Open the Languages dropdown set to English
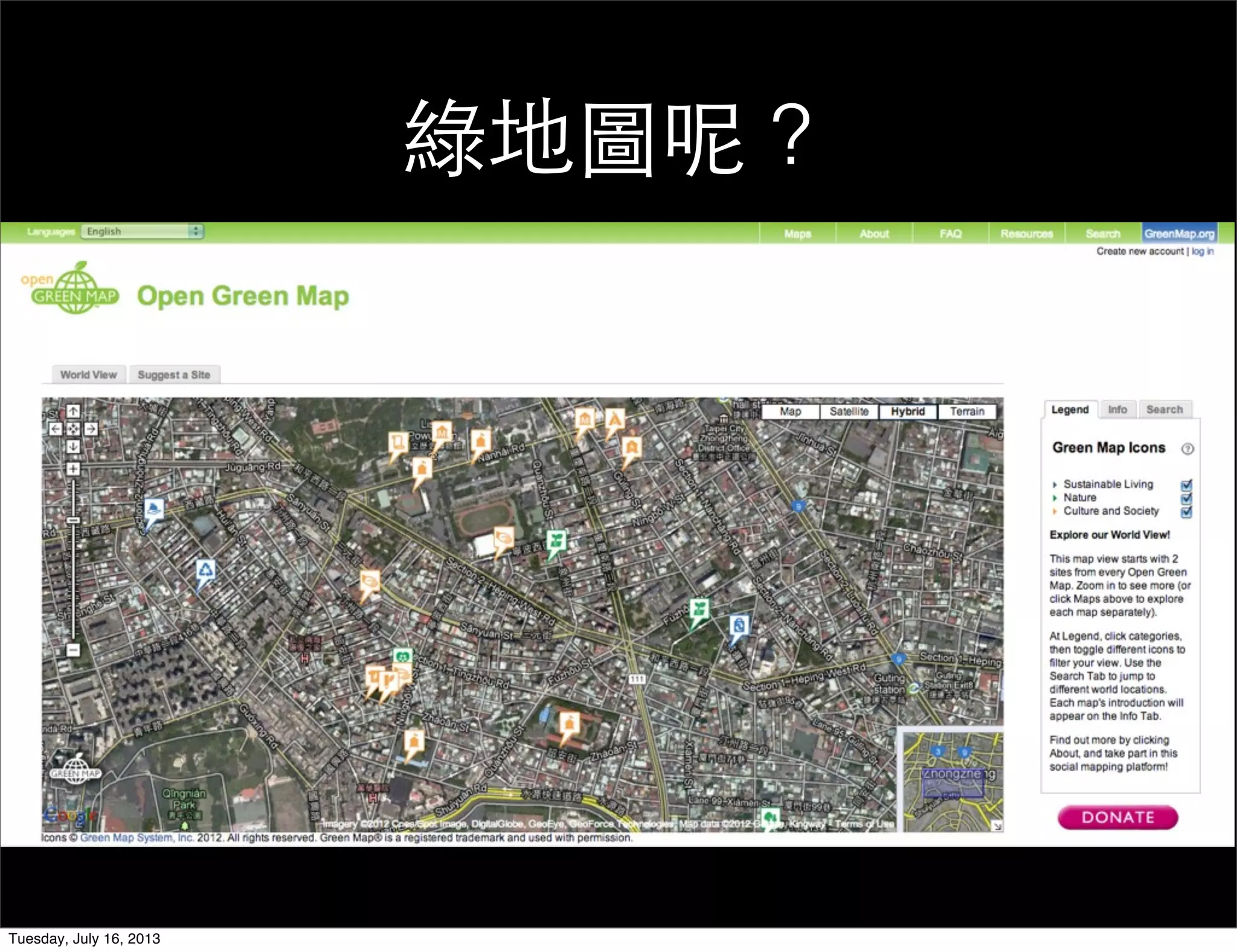Viewport: 1237px width, 952px height. tap(143, 231)
